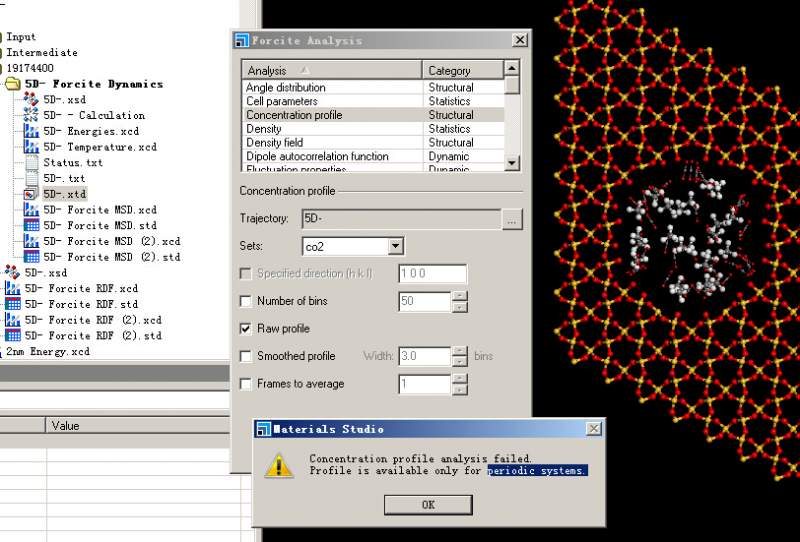Decrease Number of bins using the down arrow
Viewport: 800px width, 542px height.
click(460, 307)
